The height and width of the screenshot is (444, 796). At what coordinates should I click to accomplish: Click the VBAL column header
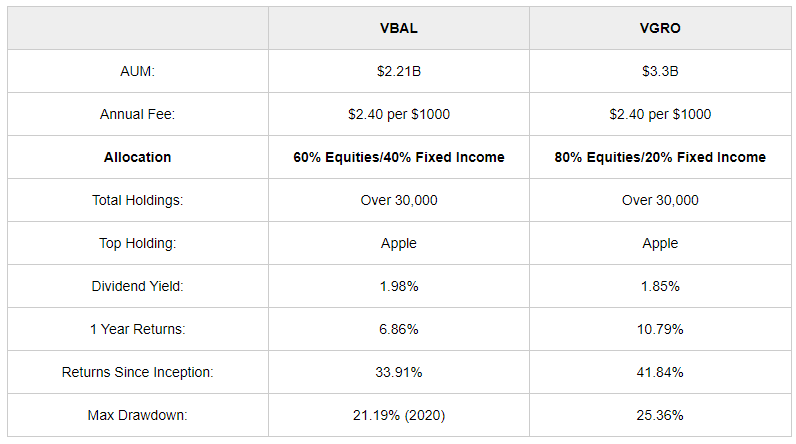tap(399, 28)
